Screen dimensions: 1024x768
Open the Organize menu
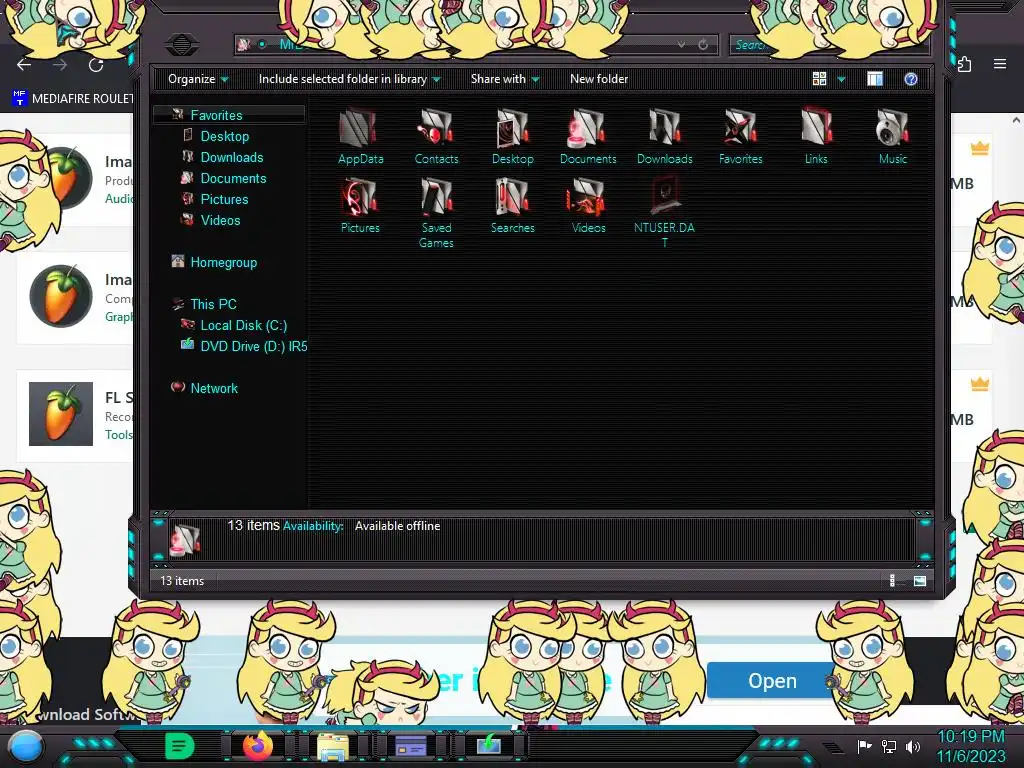tap(198, 79)
